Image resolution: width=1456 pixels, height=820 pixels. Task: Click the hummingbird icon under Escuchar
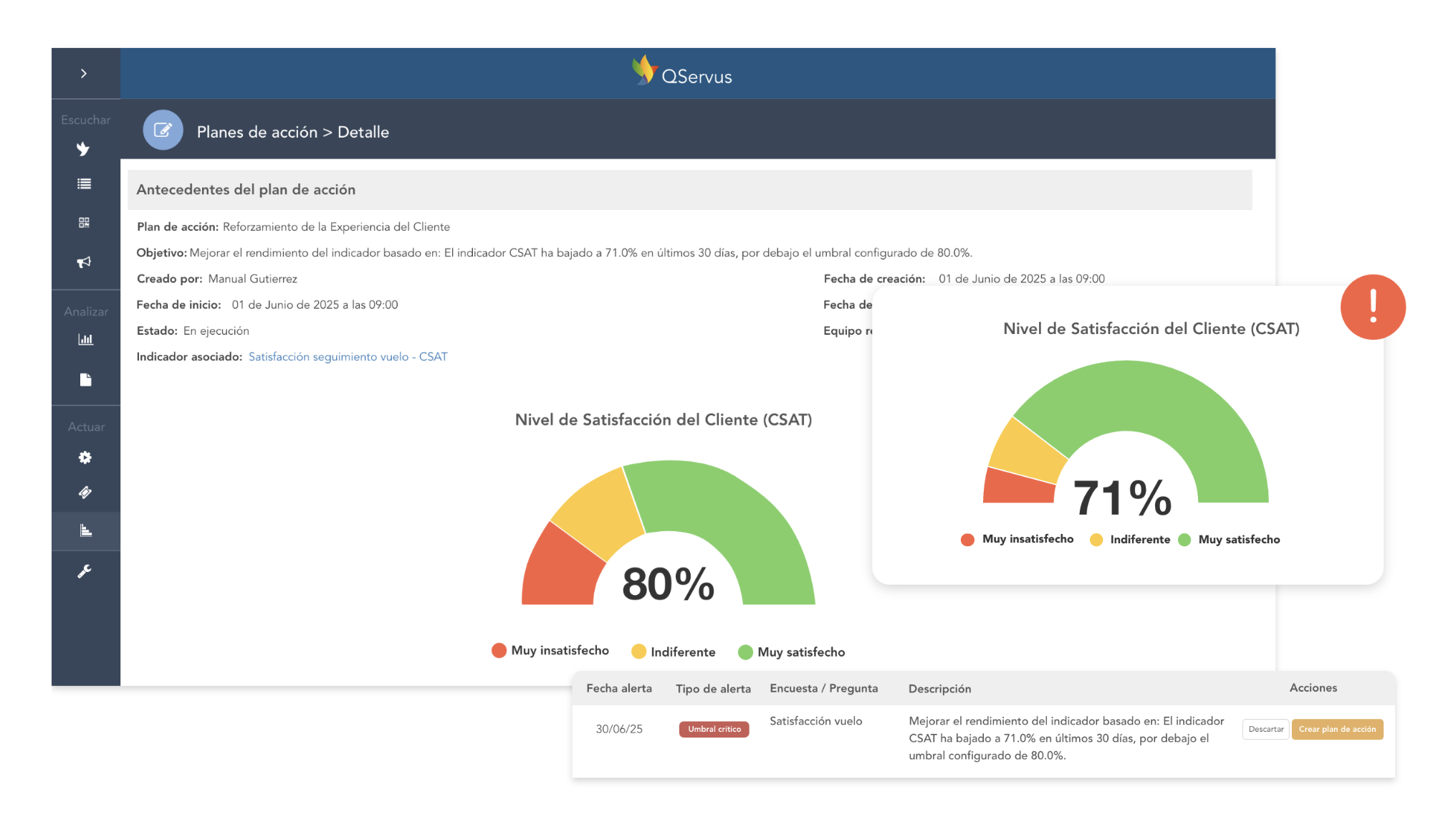(84, 149)
